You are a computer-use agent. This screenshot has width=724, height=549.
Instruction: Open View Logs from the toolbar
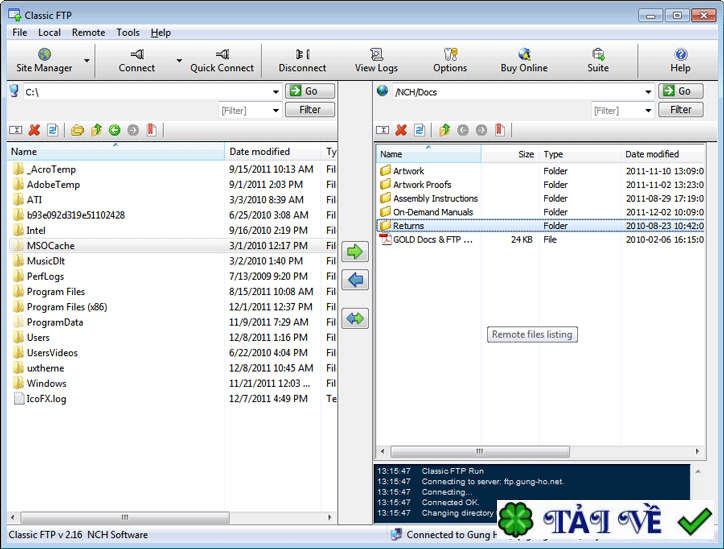tap(376, 60)
